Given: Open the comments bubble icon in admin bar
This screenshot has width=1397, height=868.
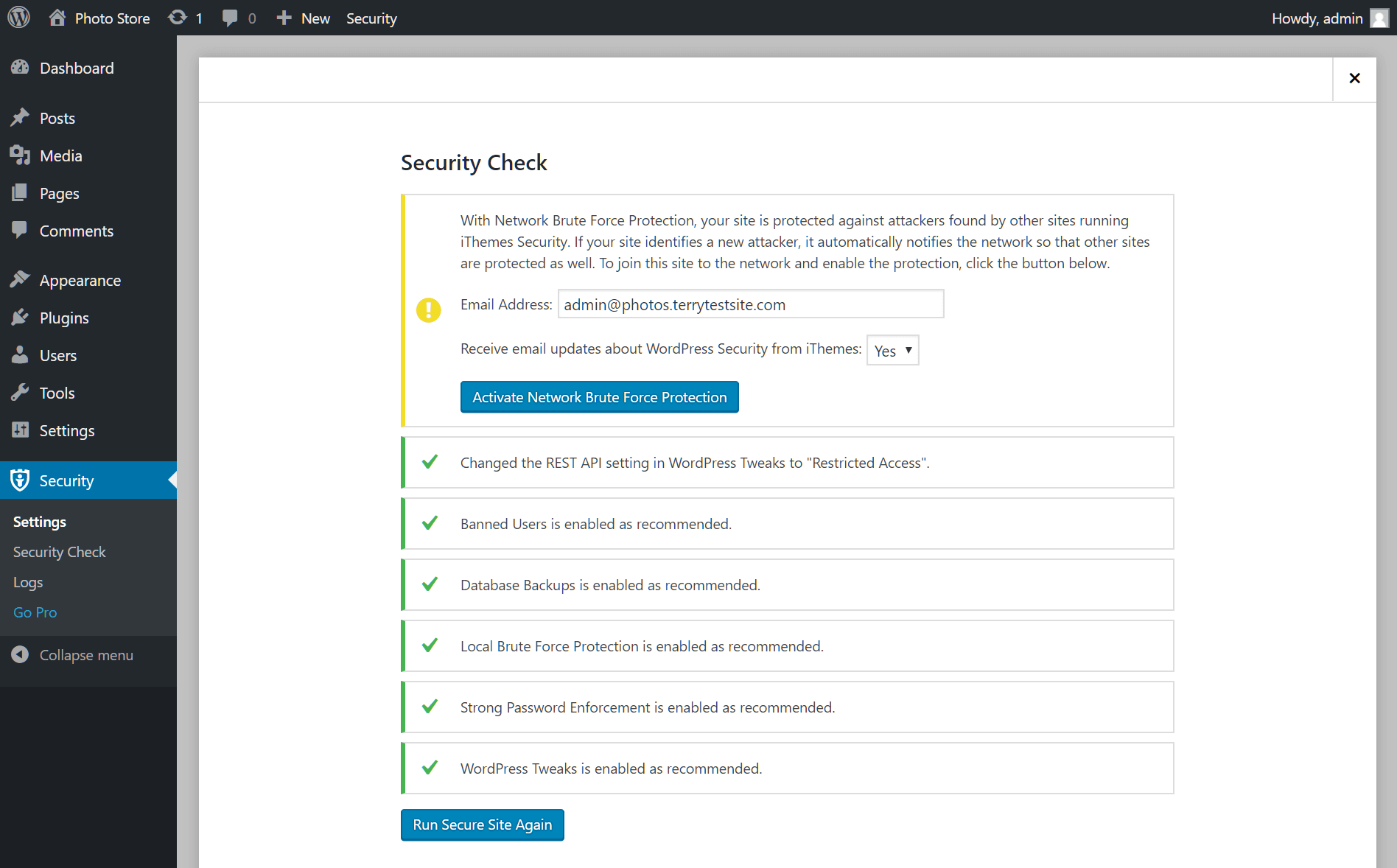Looking at the screenshot, I should point(231,18).
